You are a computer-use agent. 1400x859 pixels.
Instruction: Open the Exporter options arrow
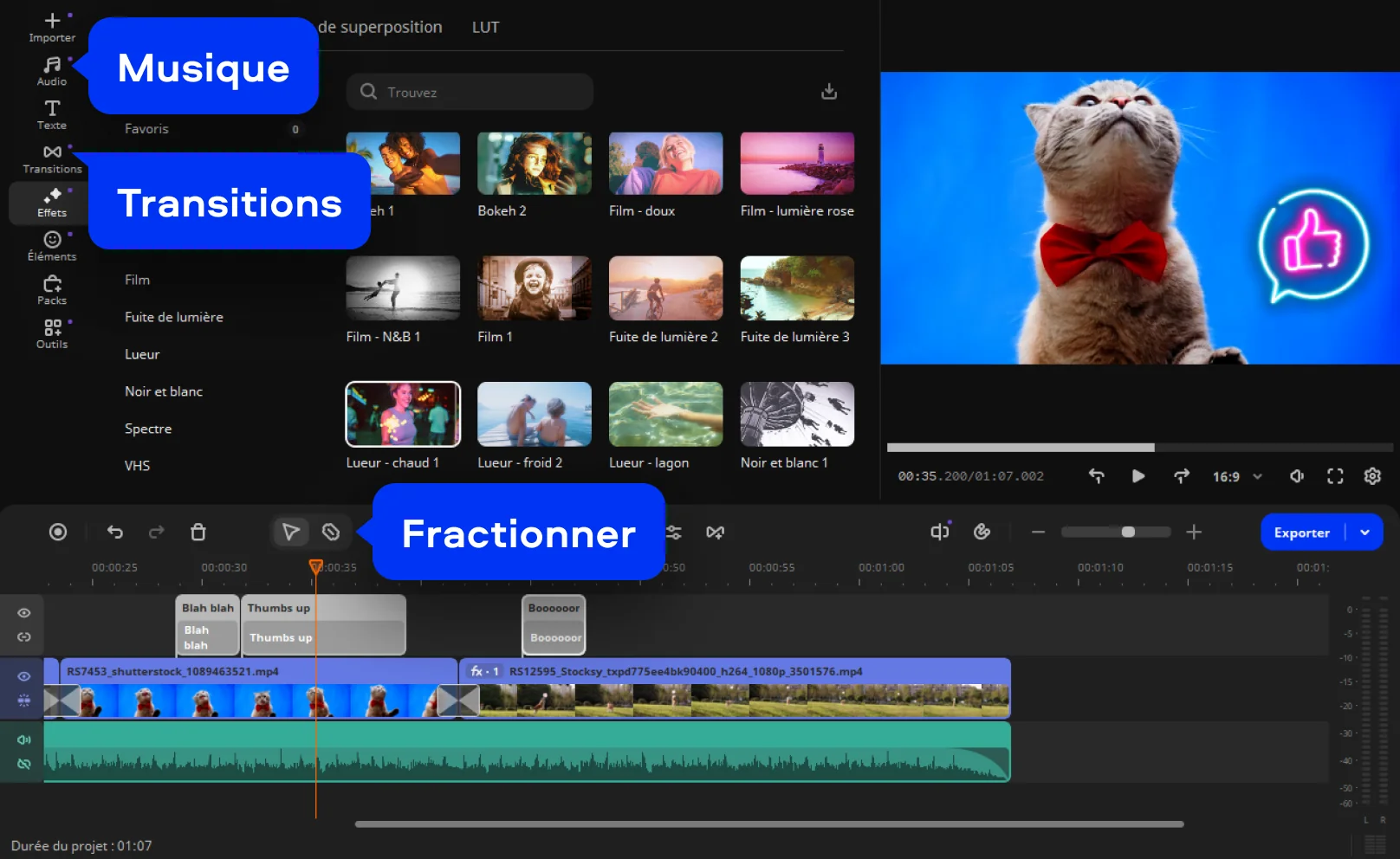point(1364,533)
